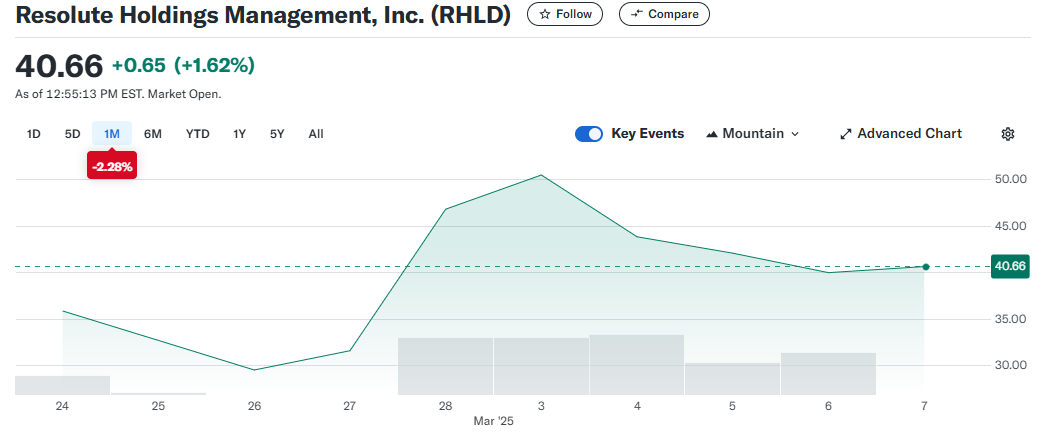Image resolution: width=1052 pixels, height=434 pixels.
Task: Select the 5Y time range
Action: [277, 134]
